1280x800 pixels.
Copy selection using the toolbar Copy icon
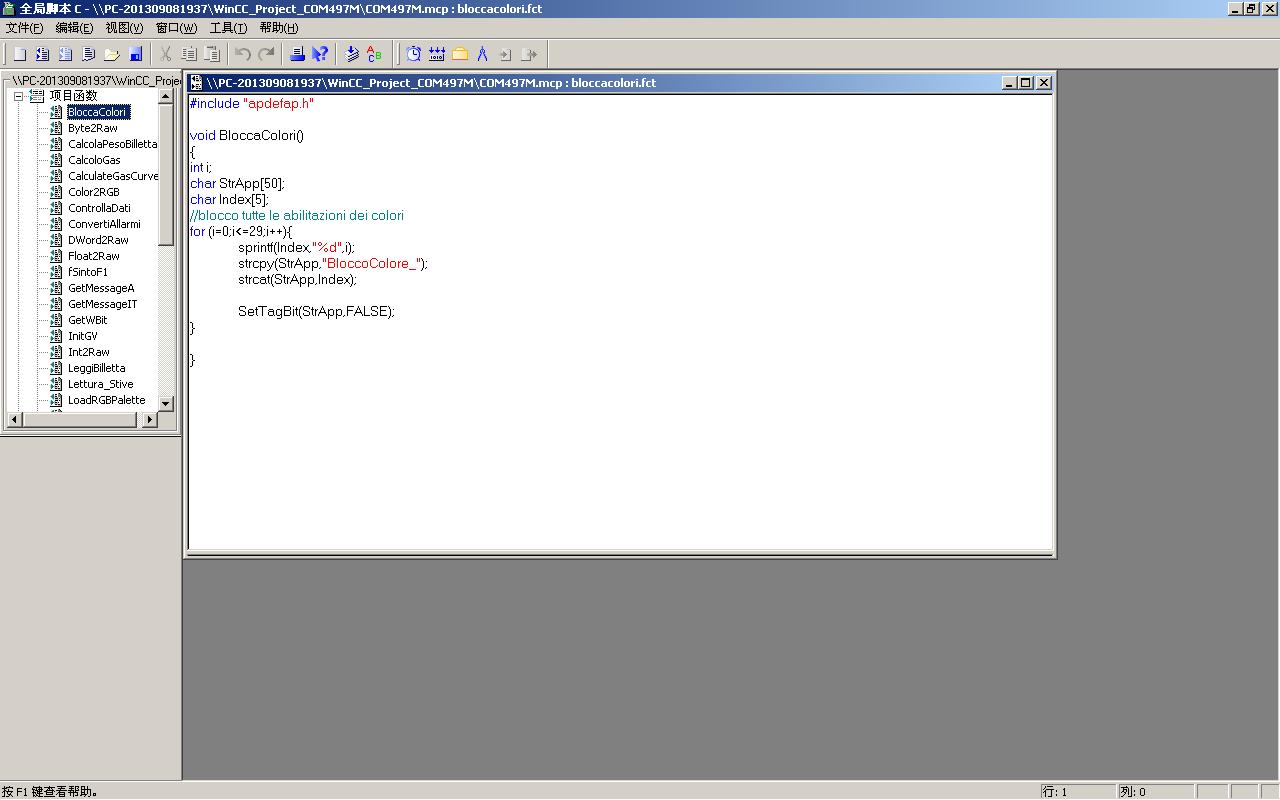coord(189,54)
